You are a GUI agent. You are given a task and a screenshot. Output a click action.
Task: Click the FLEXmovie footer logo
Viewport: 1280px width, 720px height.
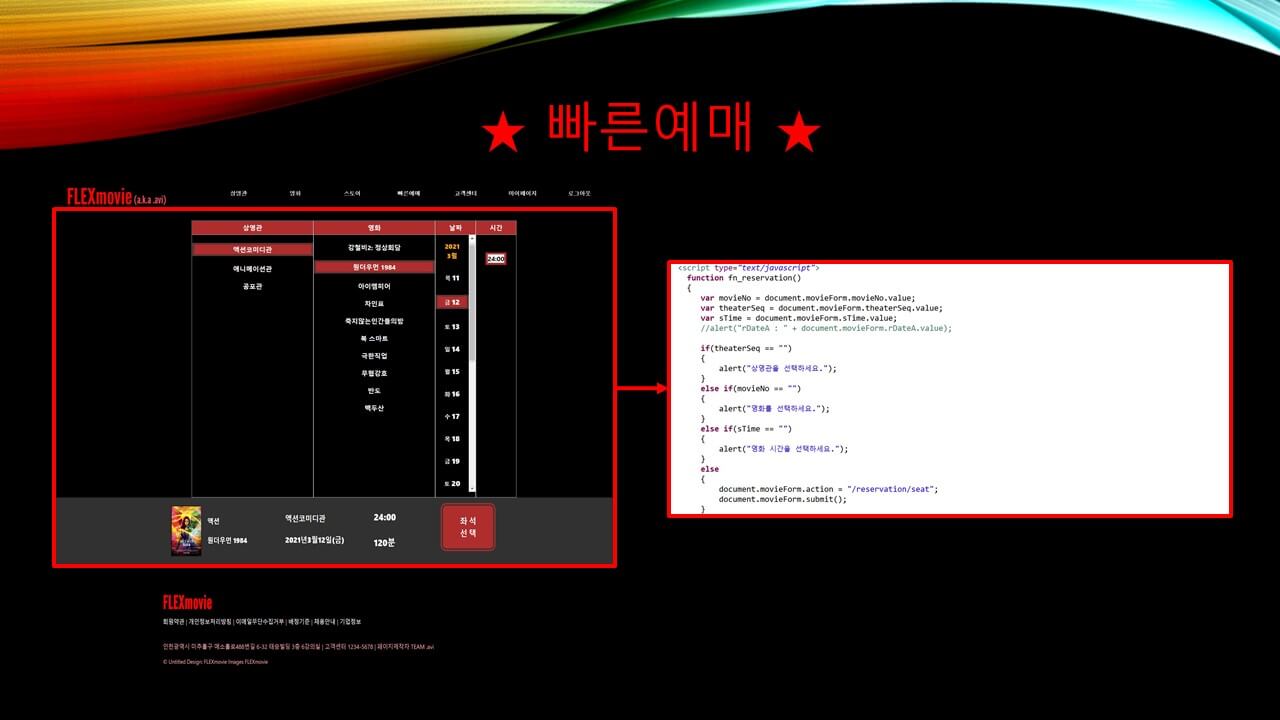tap(187, 602)
